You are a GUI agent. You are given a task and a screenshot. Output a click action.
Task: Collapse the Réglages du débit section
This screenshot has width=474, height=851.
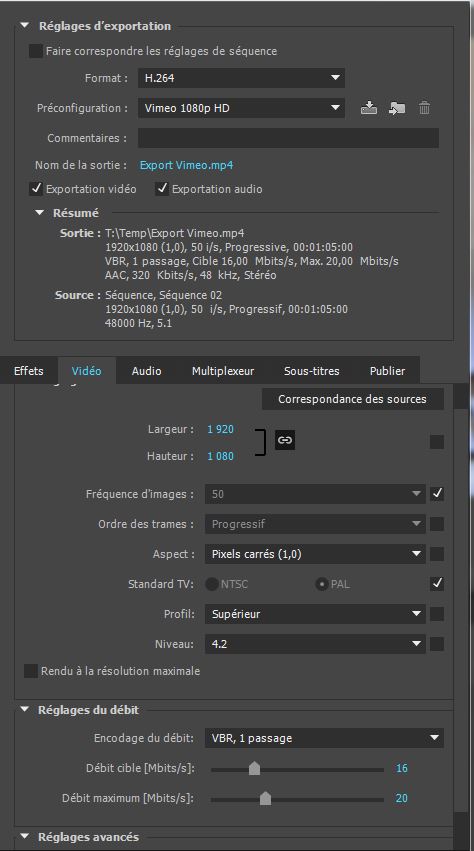[x=24, y=709]
